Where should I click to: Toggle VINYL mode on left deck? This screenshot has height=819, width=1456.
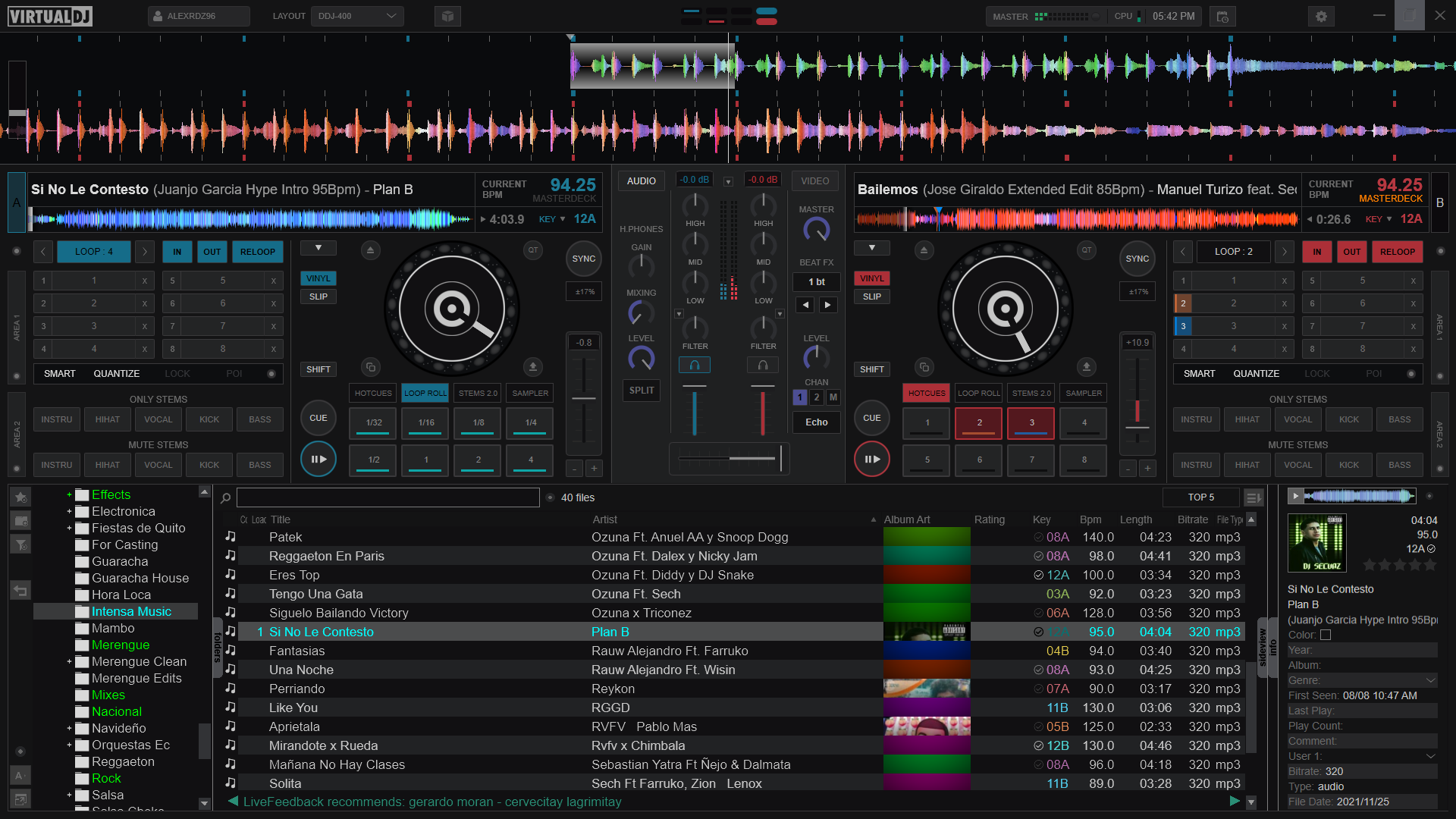click(318, 278)
